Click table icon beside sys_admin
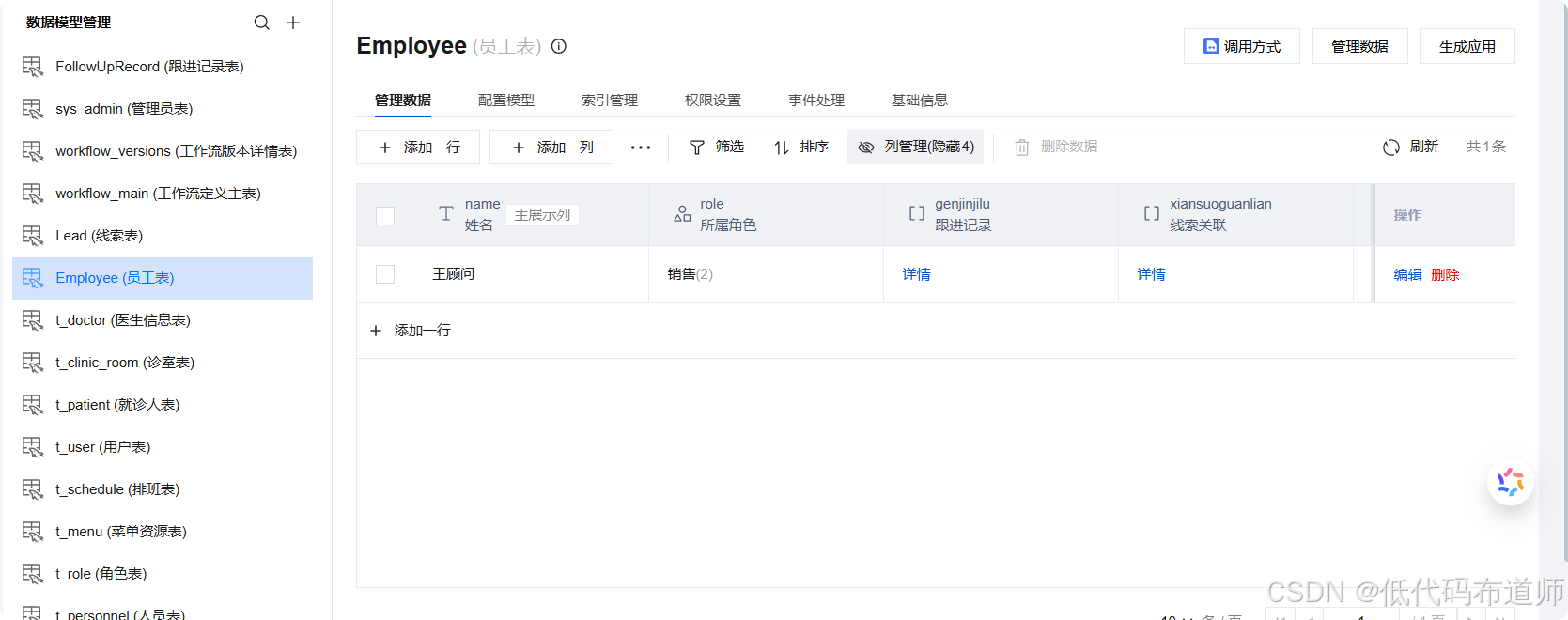Viewport: 1568px width, 620px height. pos(33,109)
